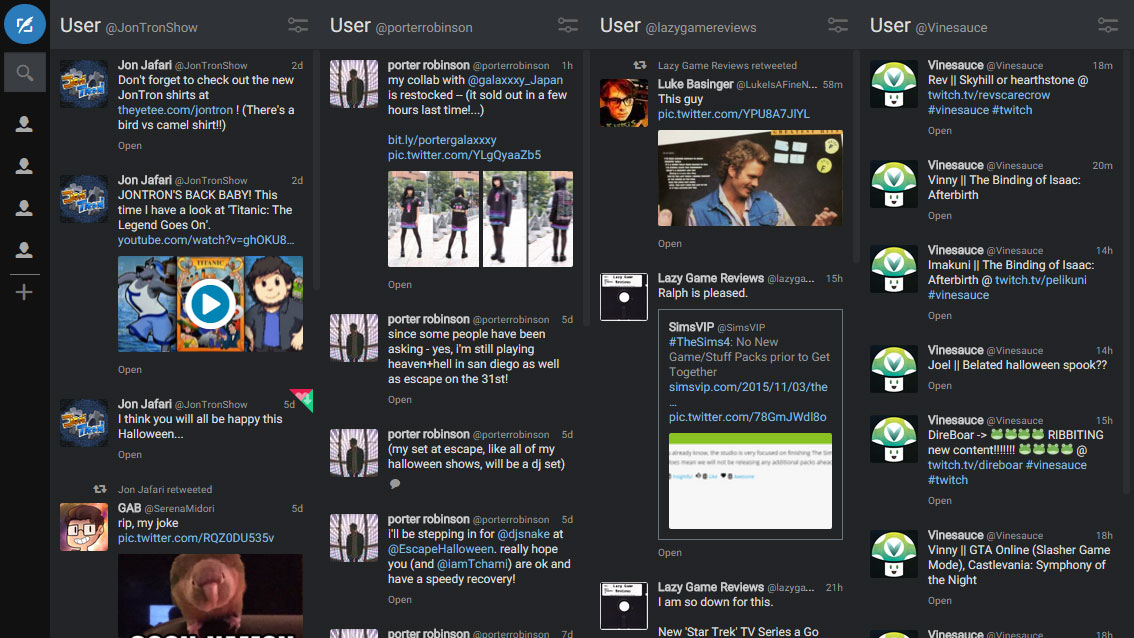
Task: Open @porterrobinson column settings icon
Action: pos(568,26)
